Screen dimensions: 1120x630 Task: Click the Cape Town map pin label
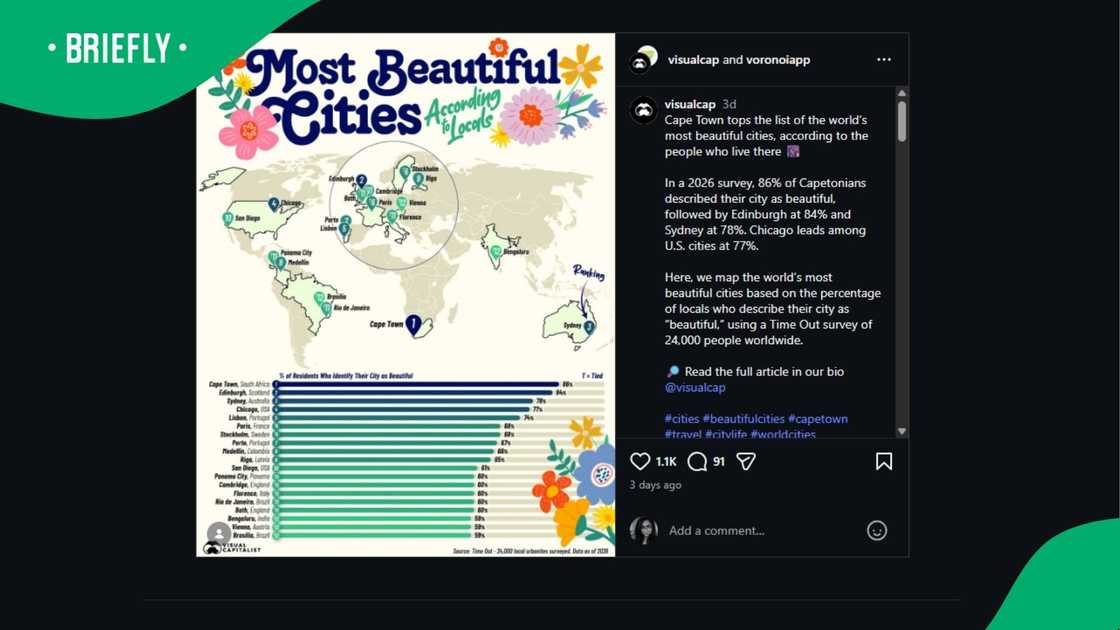point(386,324)
